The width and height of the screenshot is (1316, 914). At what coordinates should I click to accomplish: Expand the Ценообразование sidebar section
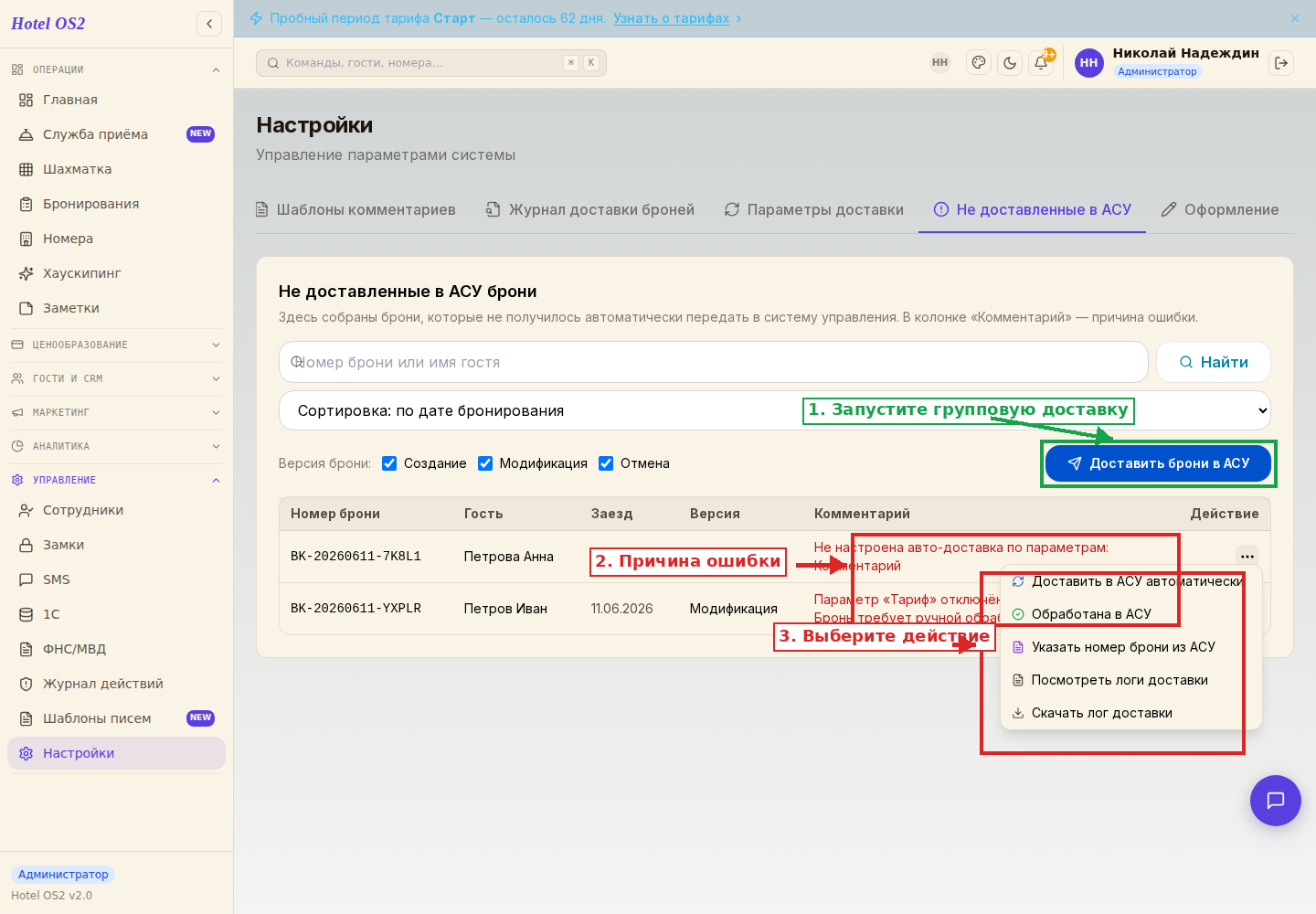pyautogui.click(x=116, y=345)
